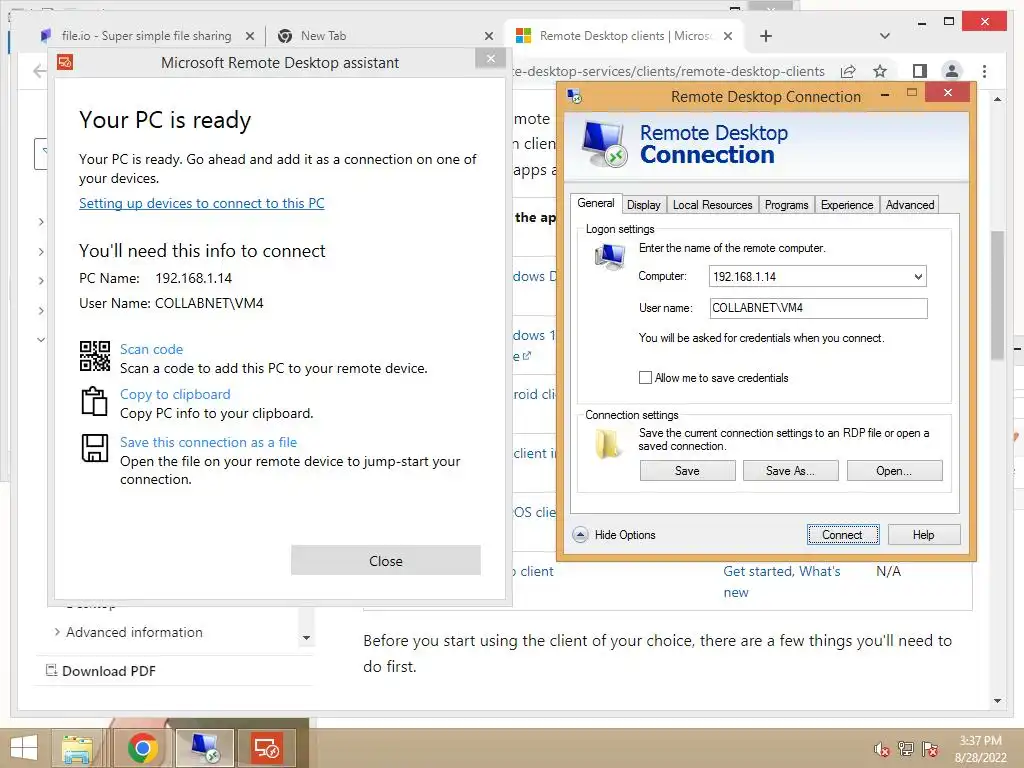This screenshot has height=768, width=1024.
Task: Open Get started, What's new link
Action: click(782, 581)
